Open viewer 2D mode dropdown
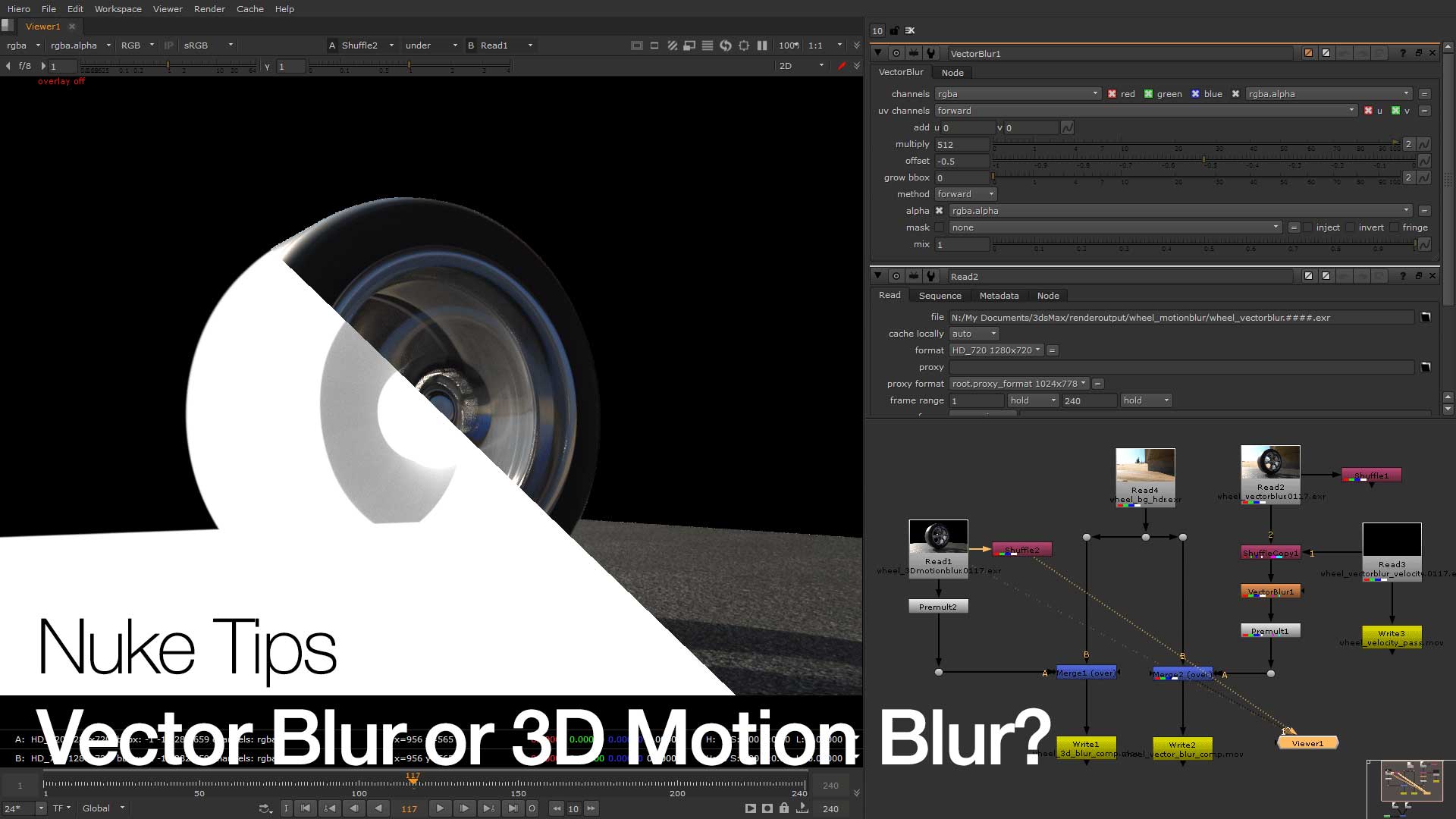Viewport: 1456px width, 819px height. pyautogui.click(x=801, y=66)
